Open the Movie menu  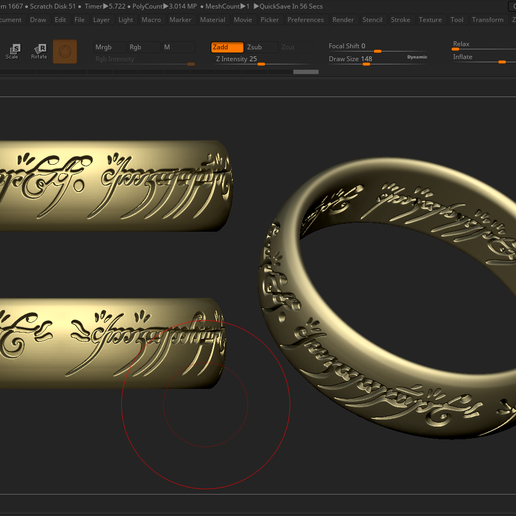243,20
